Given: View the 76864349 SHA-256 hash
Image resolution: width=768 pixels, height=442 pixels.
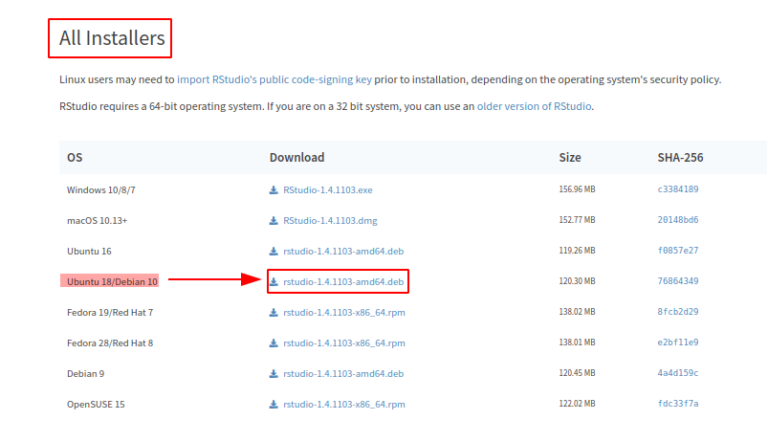Looking at the screenshot, I should (x=678, y=282).
